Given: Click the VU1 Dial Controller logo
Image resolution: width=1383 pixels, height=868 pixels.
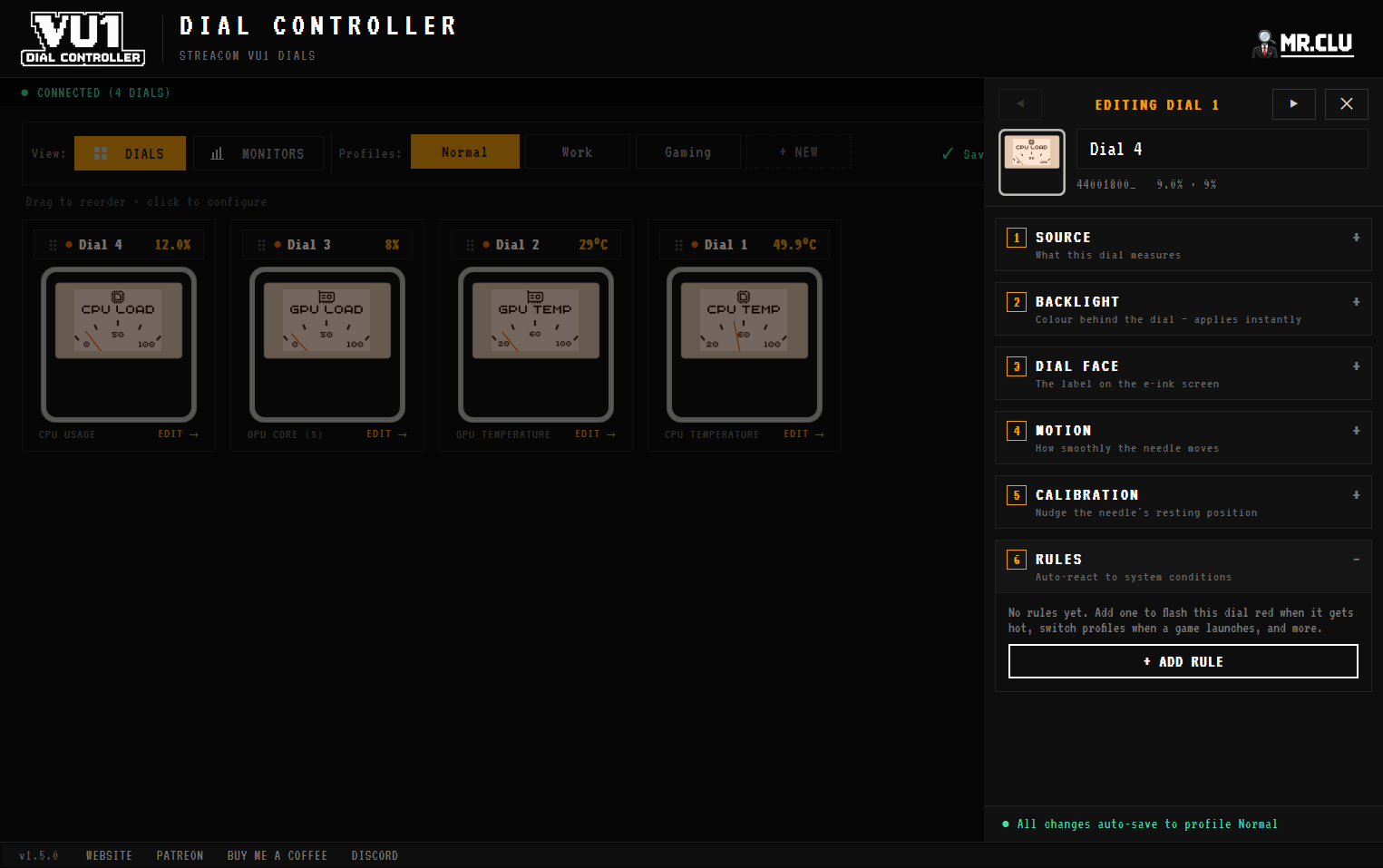Looking at the screenshot, I should click(x=83, y=39).
